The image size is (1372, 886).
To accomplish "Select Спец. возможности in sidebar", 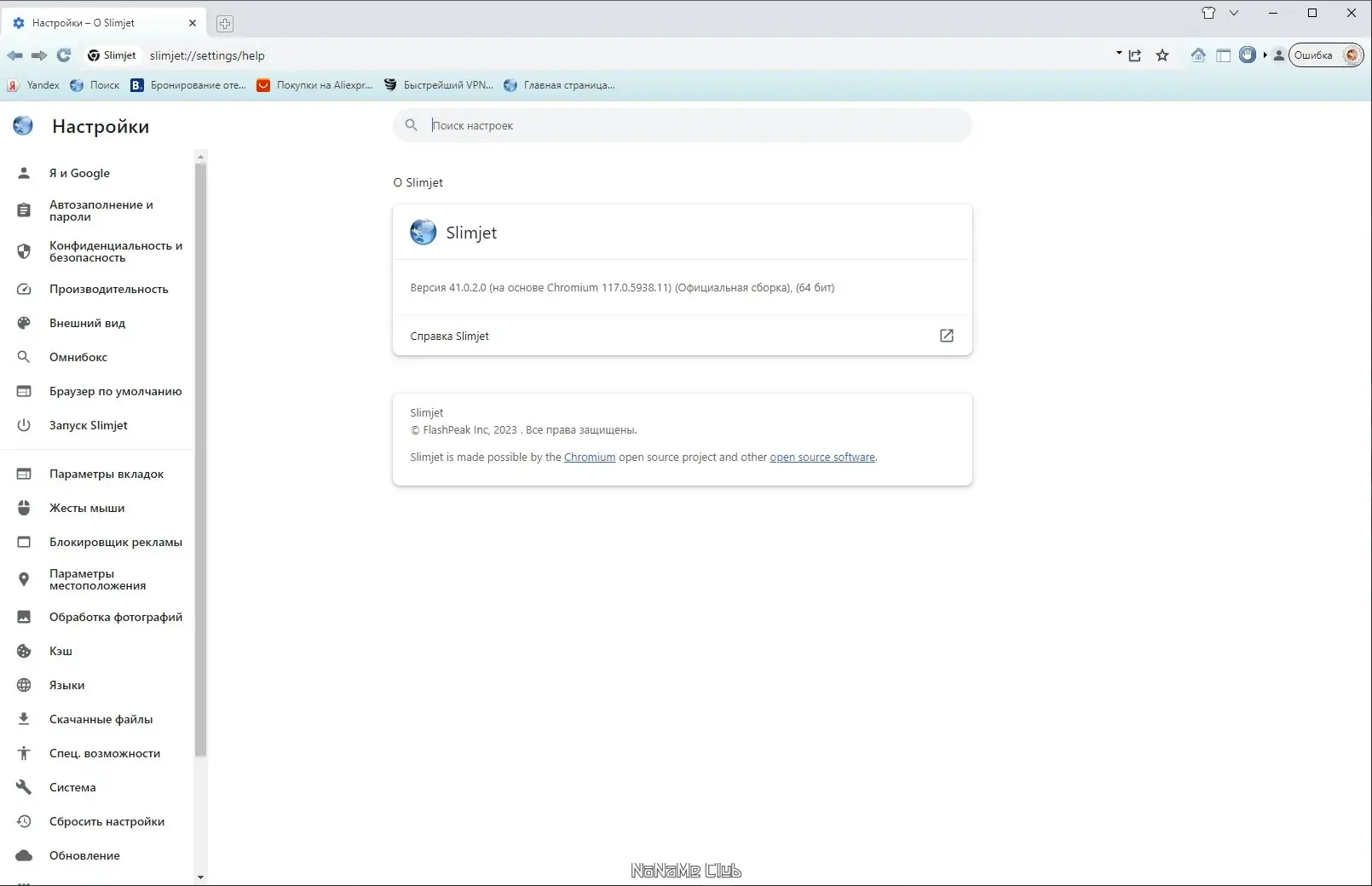I will click(x=97, y=753).
